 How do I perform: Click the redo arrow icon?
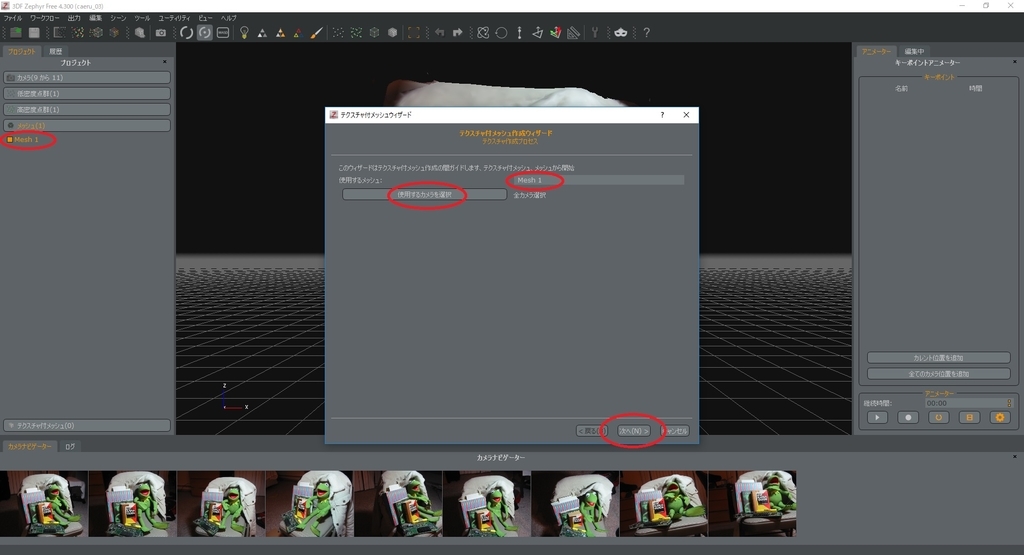point(457,32)
